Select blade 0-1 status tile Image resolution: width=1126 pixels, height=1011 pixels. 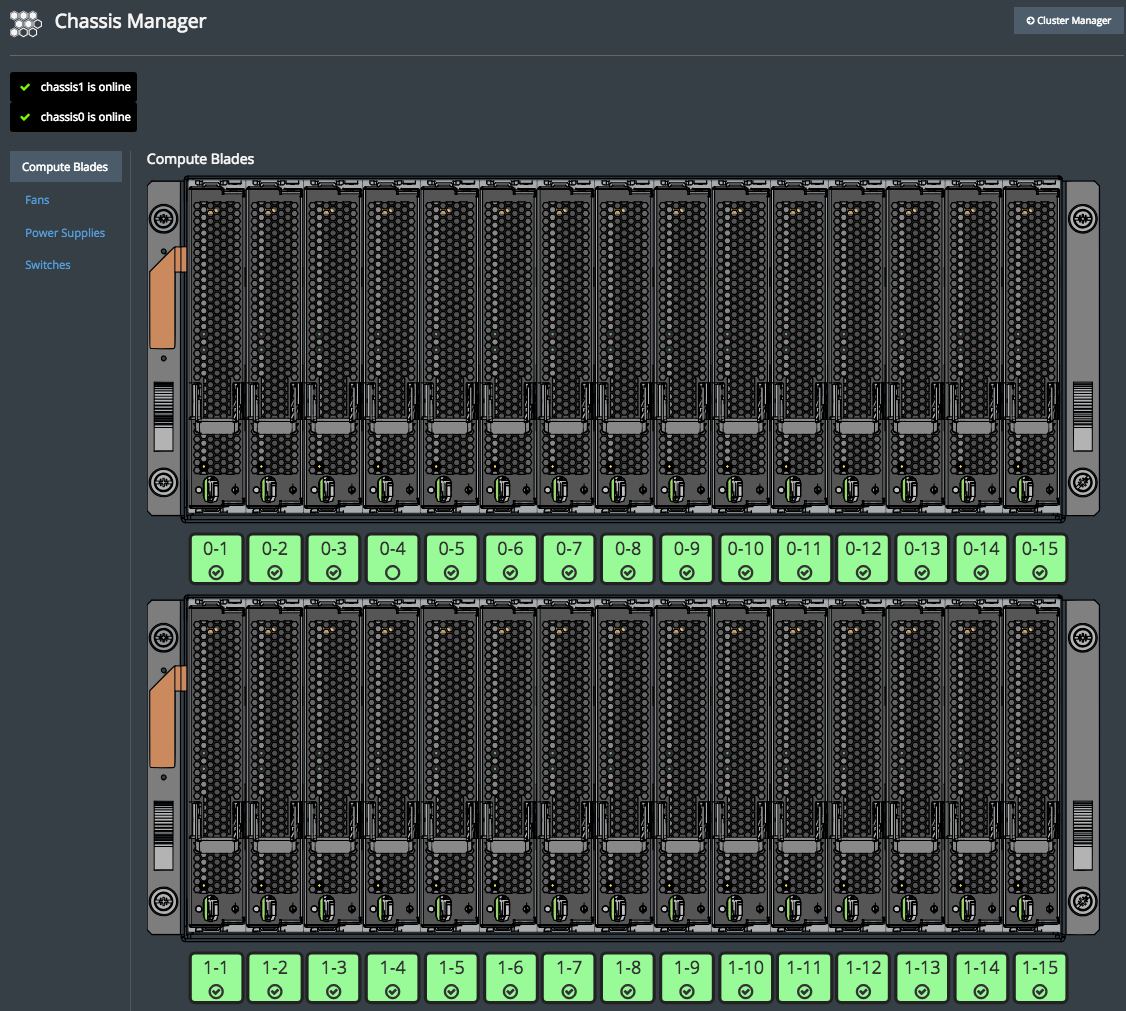pyautogui.click(x=216, y=559)
